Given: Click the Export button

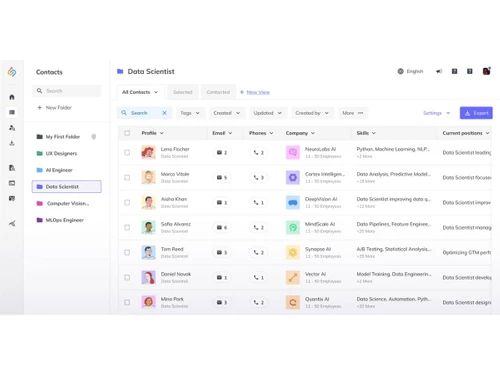Looking at the screenshot, I should (476, 113).
